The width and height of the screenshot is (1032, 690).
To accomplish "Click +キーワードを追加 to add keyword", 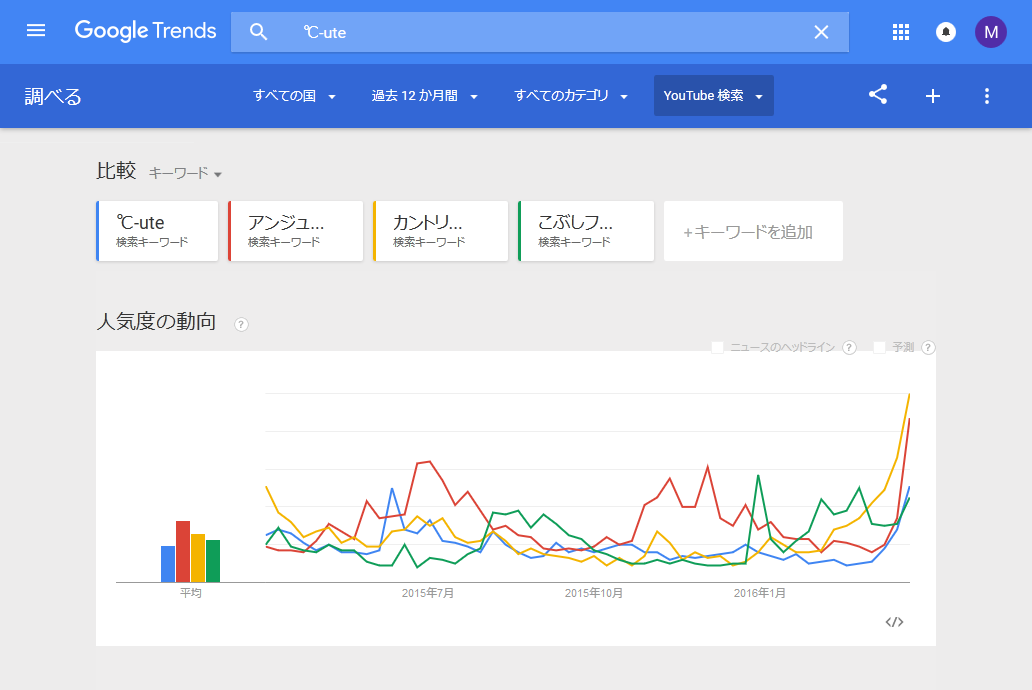I will coord(753,231).
